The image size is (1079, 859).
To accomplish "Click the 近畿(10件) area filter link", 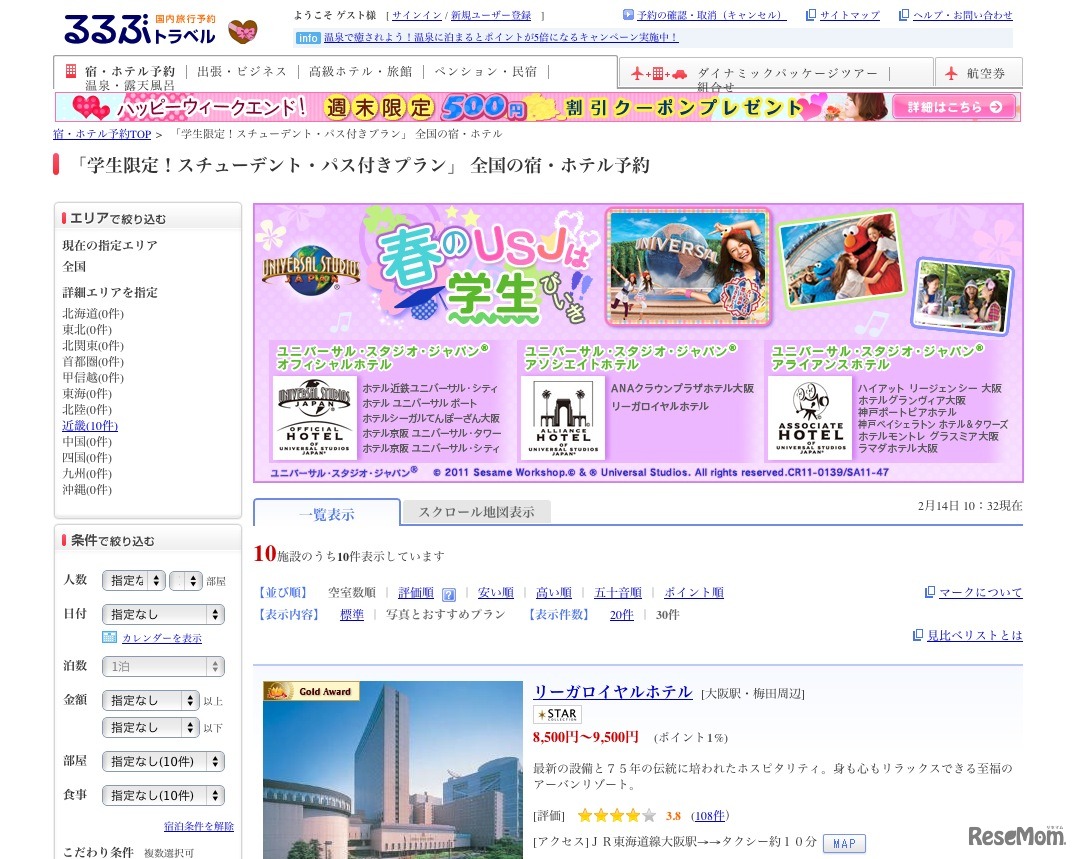I will coord(88,425).
